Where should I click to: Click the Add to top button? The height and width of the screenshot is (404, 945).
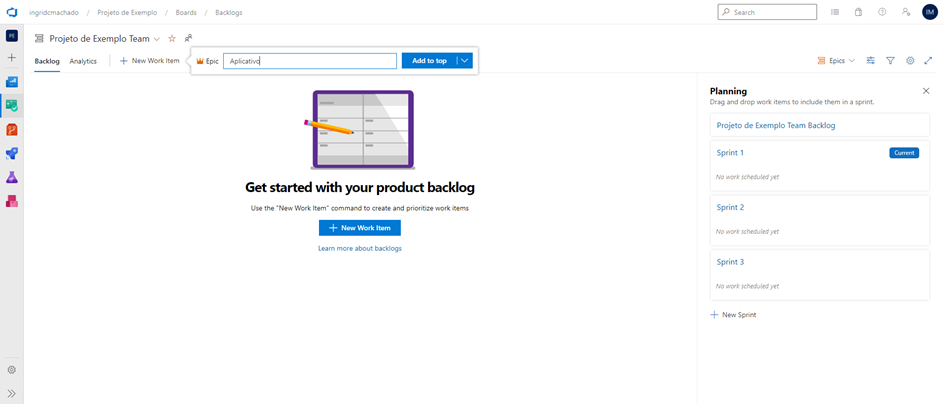(x=430, y=61)
